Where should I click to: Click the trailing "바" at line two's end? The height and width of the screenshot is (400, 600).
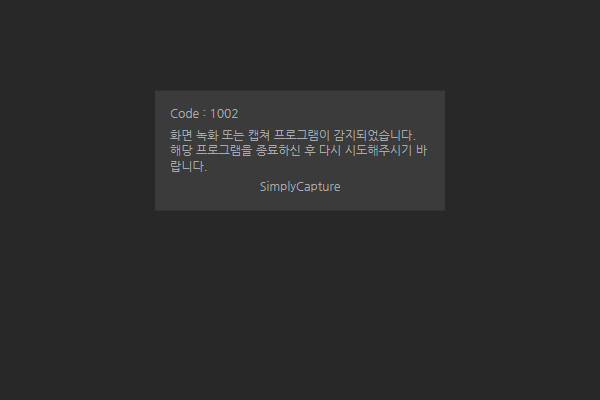(x=421, y=150)
